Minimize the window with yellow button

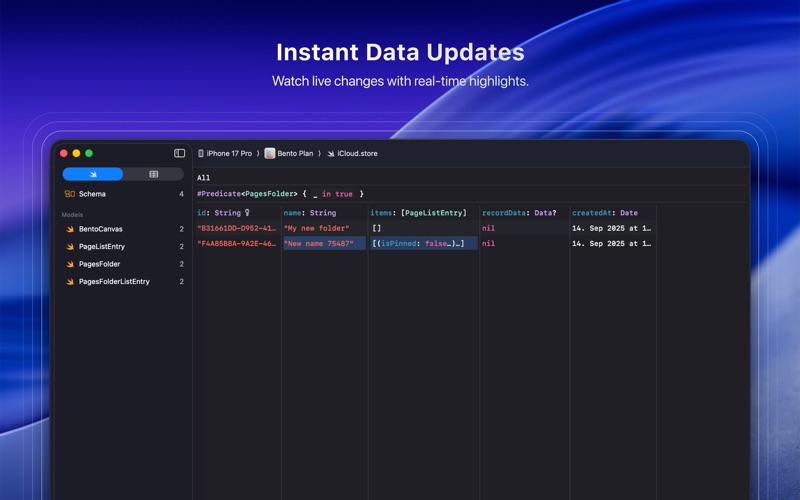76,153
